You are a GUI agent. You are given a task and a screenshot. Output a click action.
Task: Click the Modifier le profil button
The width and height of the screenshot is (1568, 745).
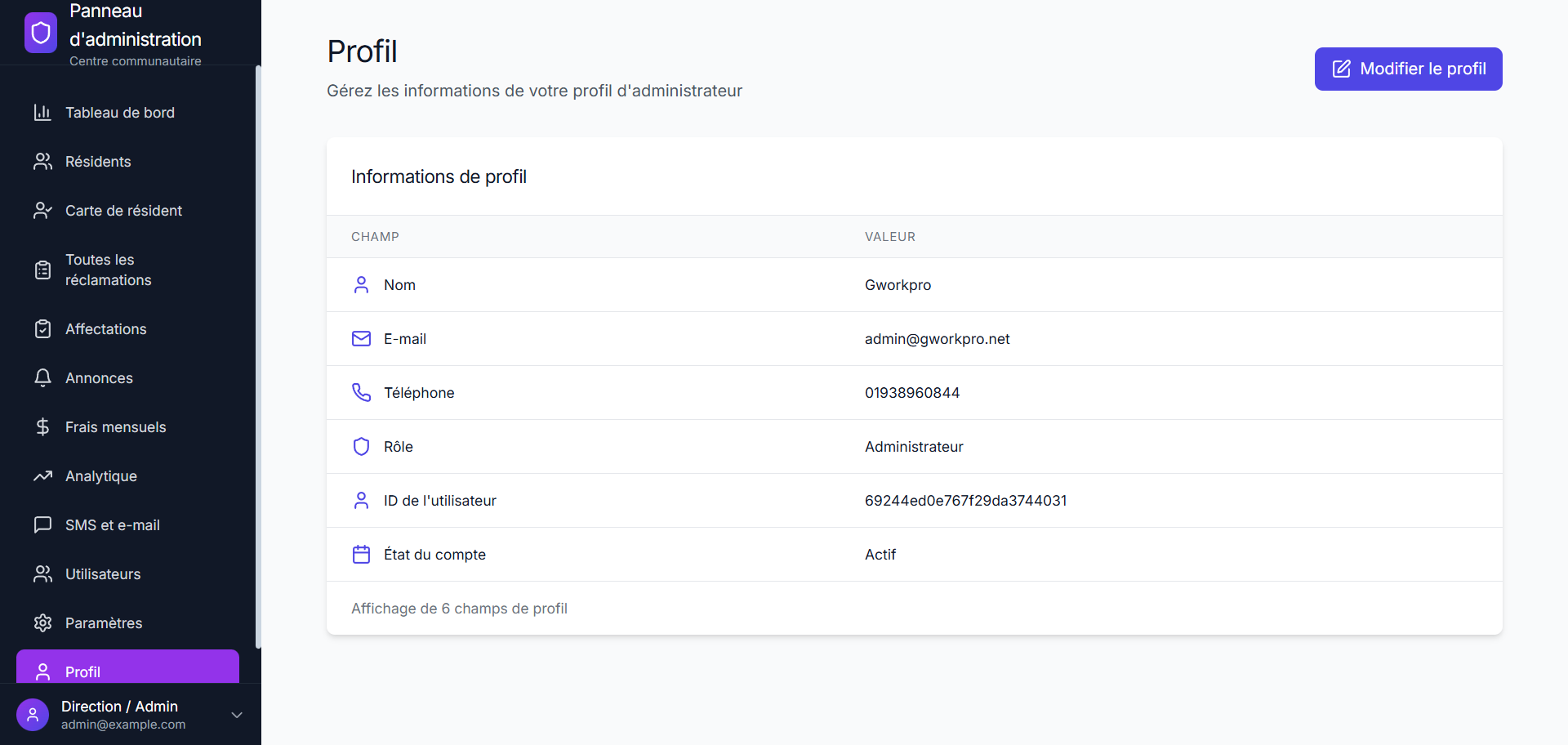coord(1407,69)
